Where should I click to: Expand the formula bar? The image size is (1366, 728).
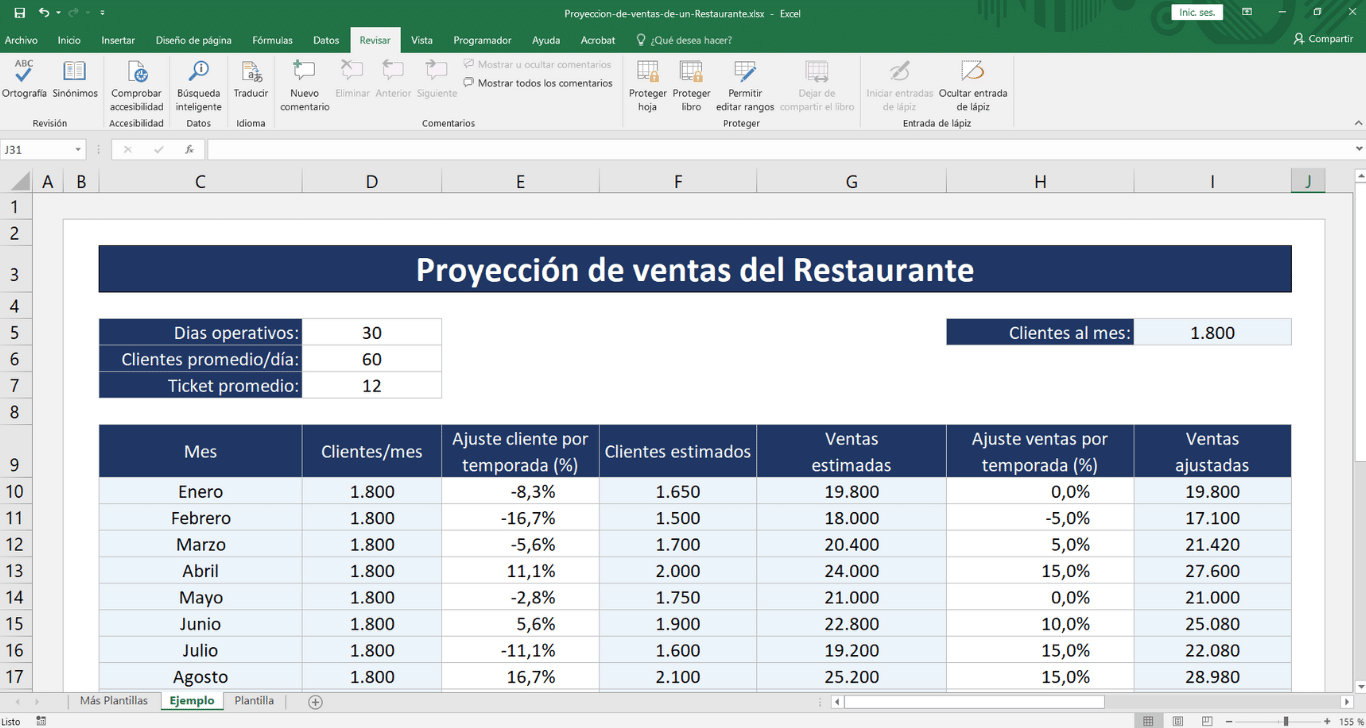click(x=1358, y=149)
